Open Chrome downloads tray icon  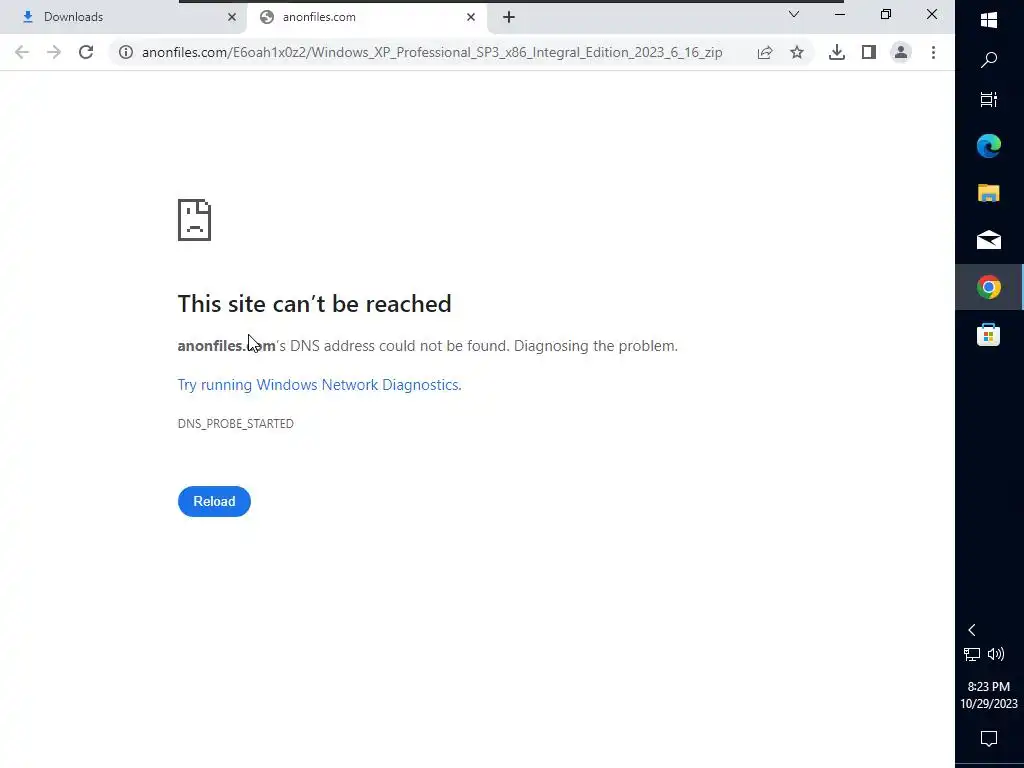837,52
